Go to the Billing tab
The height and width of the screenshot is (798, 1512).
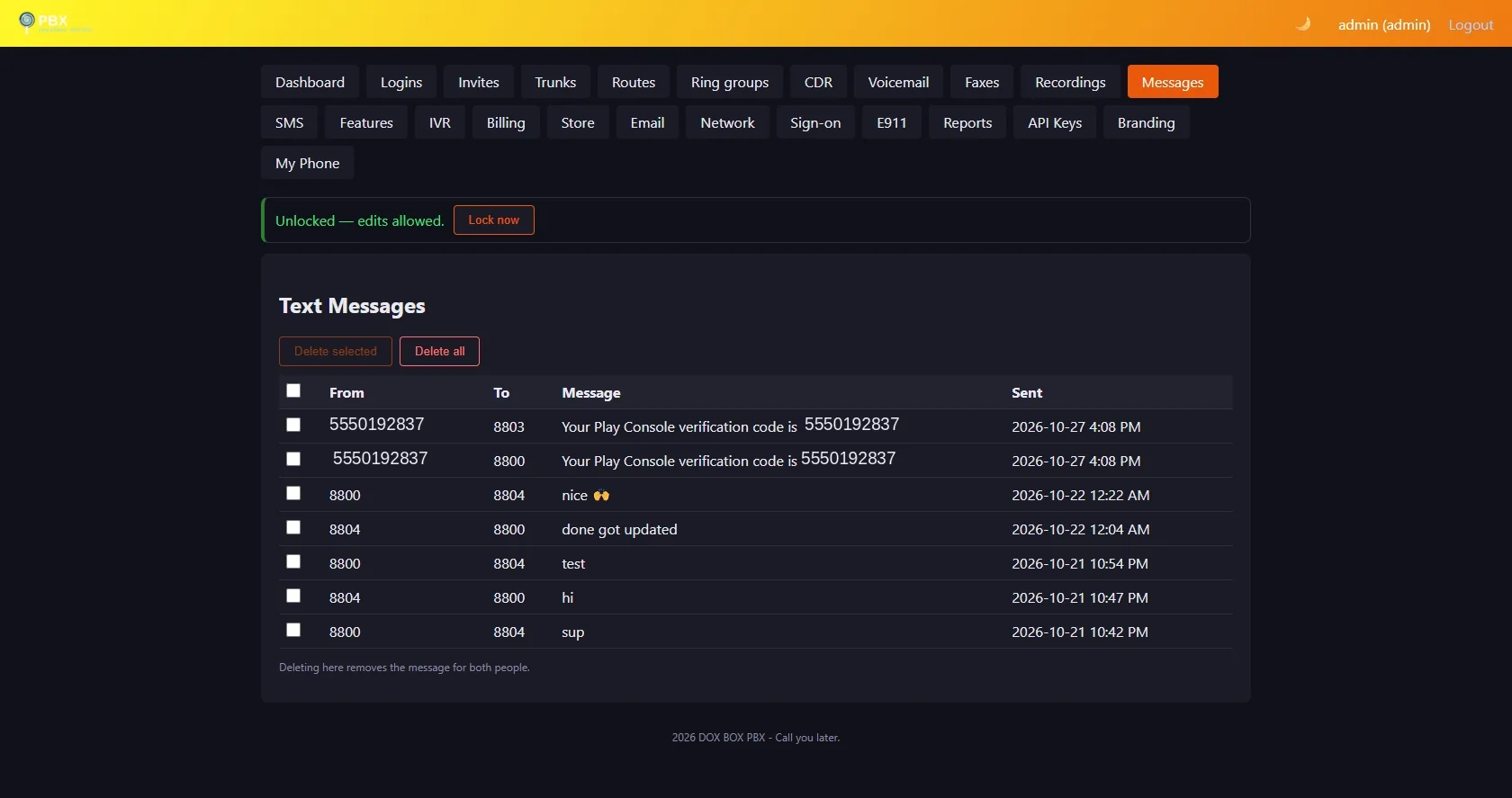coord(506,122)
